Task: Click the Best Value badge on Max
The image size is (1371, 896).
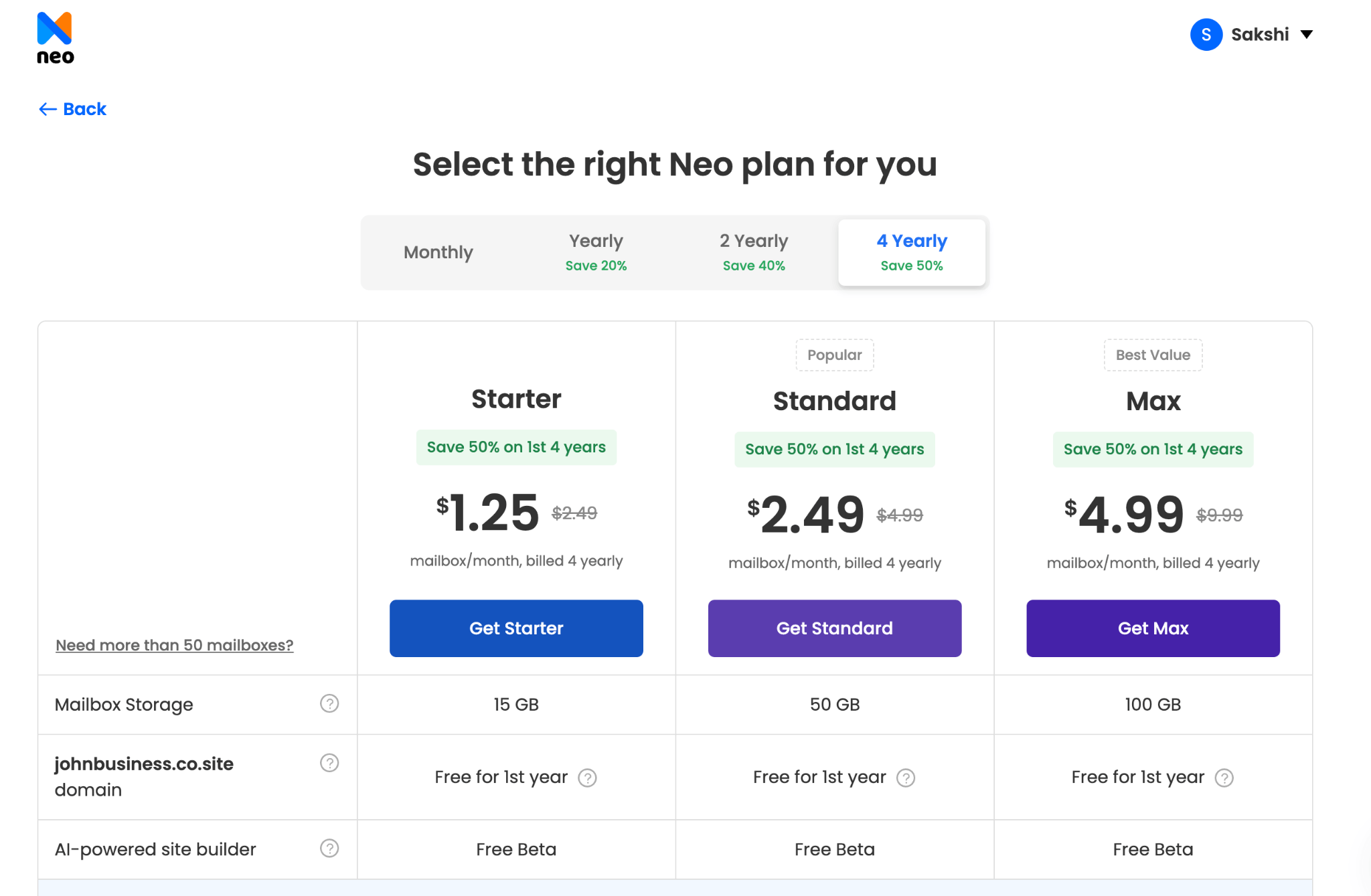Action: tap(1153, 355)
